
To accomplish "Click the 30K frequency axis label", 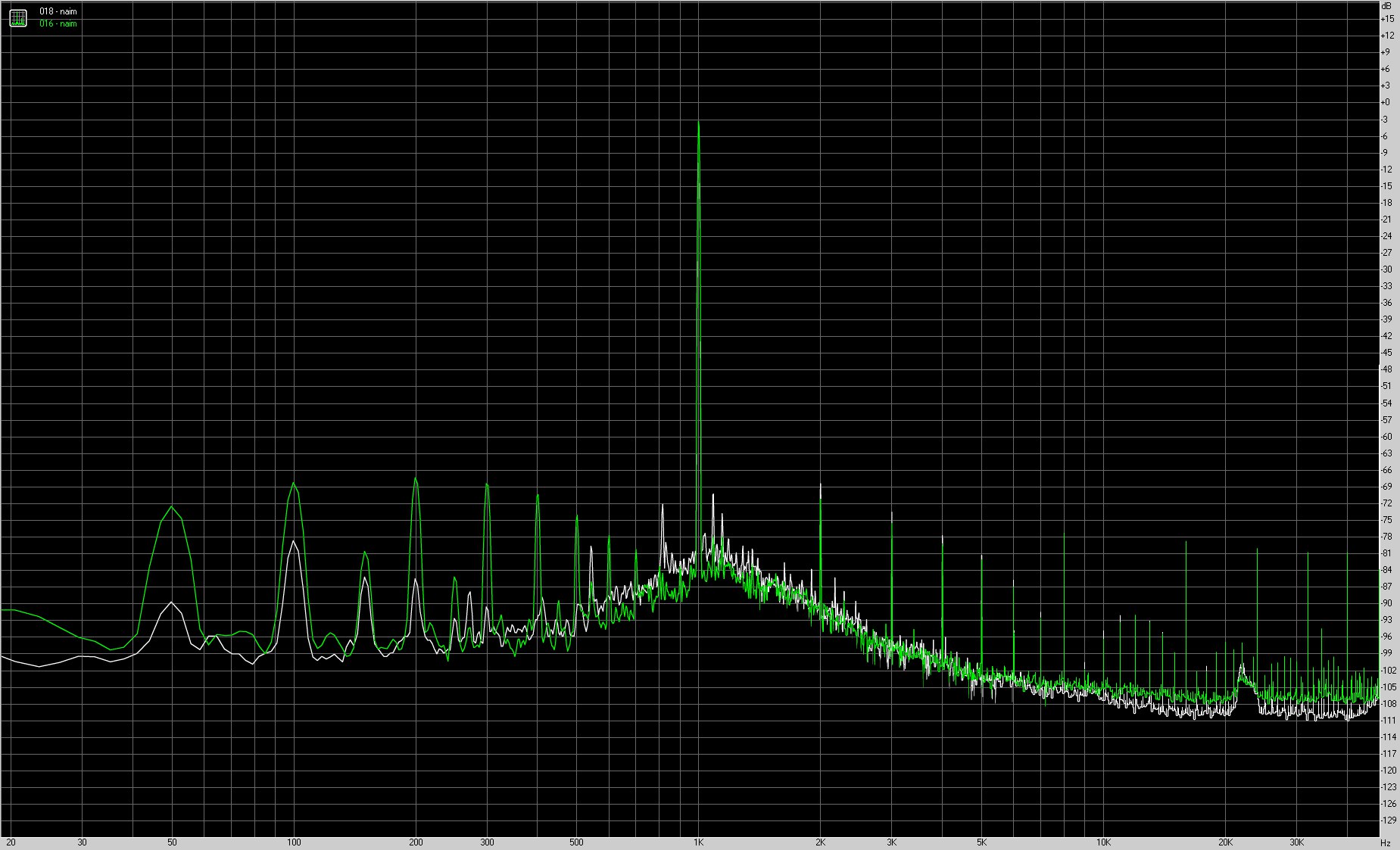I will [1297, 842].
